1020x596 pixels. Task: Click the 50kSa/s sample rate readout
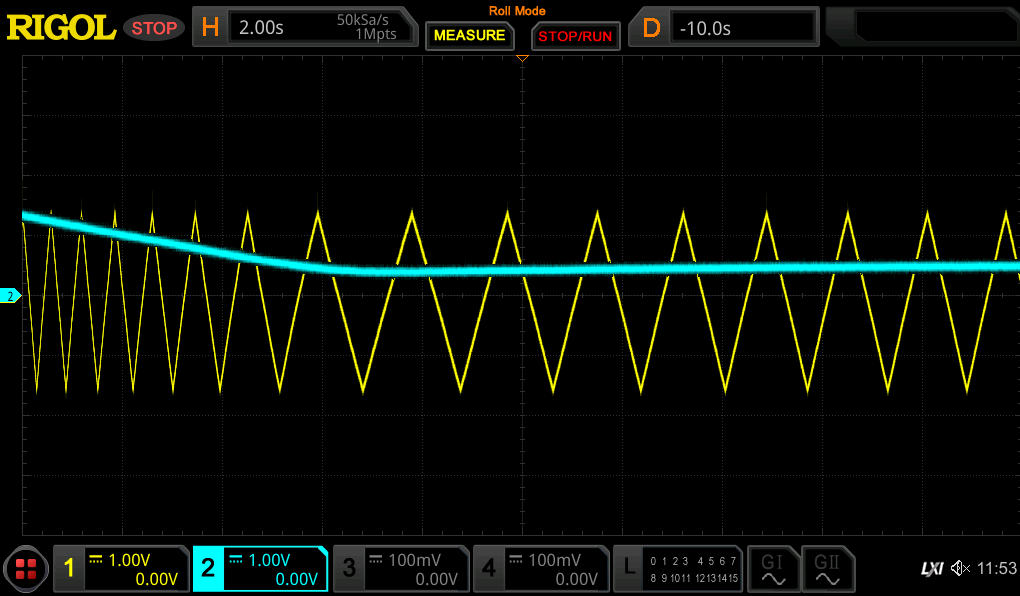coord(362,20)
